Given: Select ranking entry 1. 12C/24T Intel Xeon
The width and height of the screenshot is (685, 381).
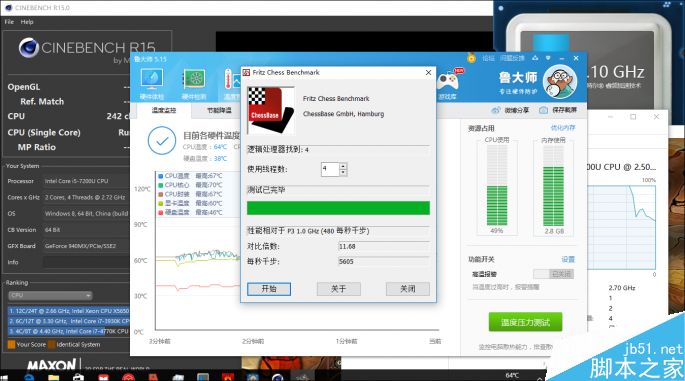Looking at the screenshot, I should [x=69, y=311].
